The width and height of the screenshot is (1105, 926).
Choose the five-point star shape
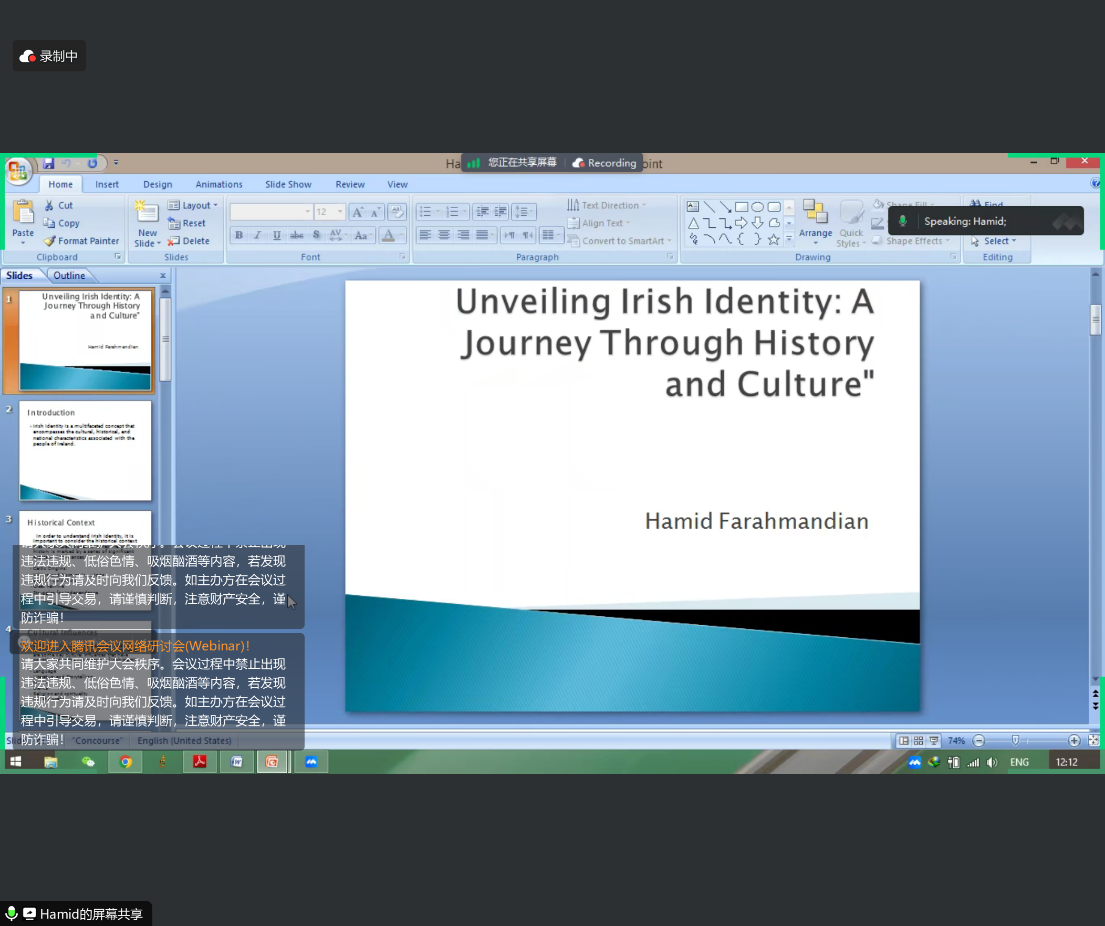tap(773, 240)
